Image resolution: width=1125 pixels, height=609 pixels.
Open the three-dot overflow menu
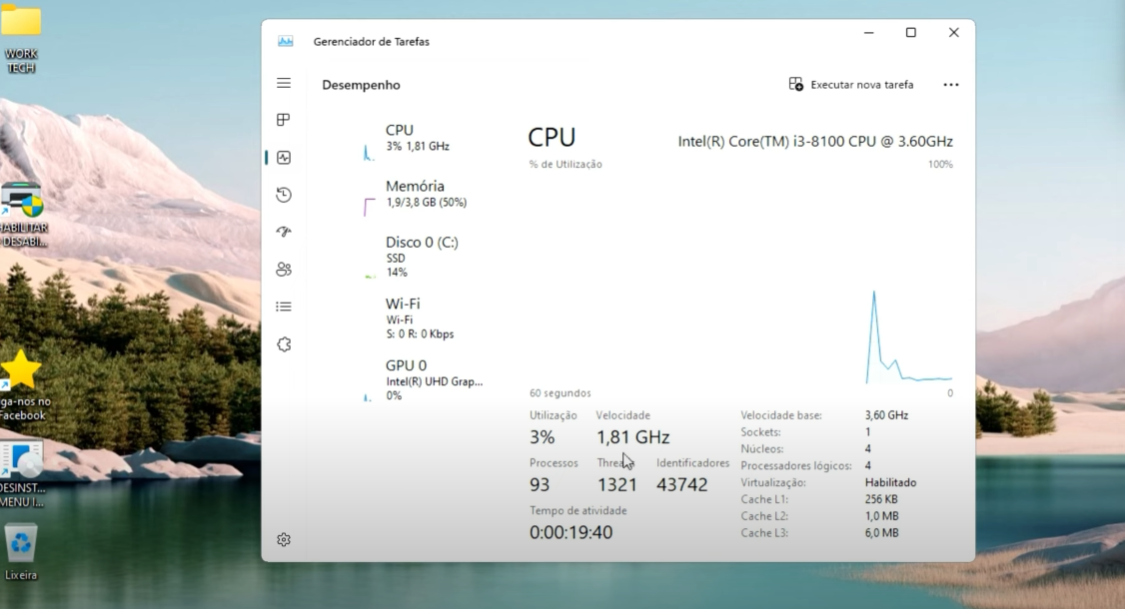click(950, 84)
